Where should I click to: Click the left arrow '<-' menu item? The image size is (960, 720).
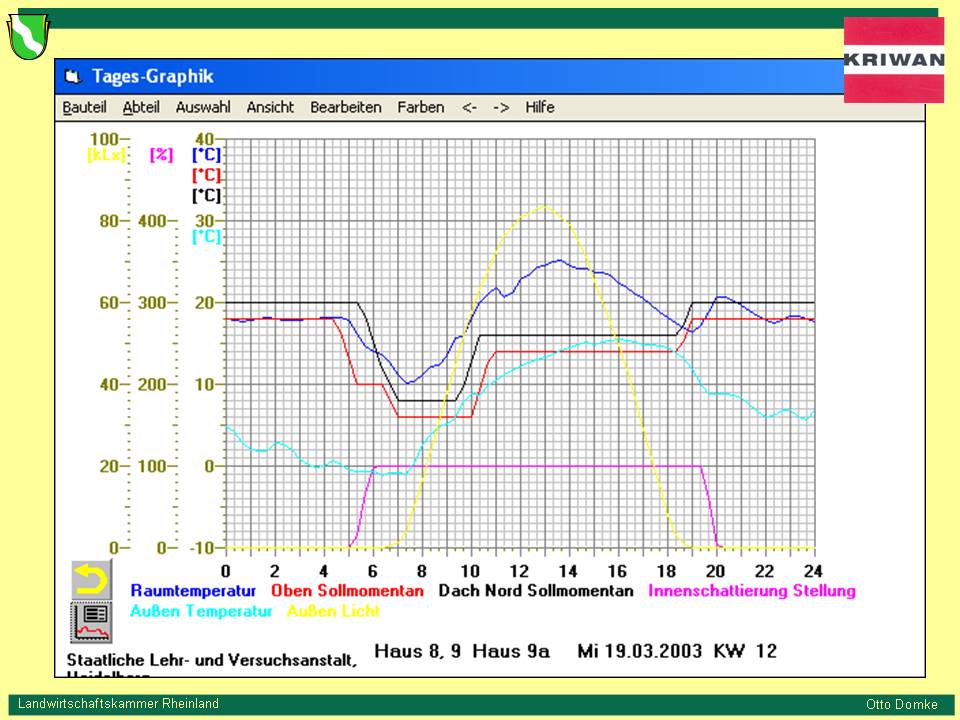[x=469, y=107]
